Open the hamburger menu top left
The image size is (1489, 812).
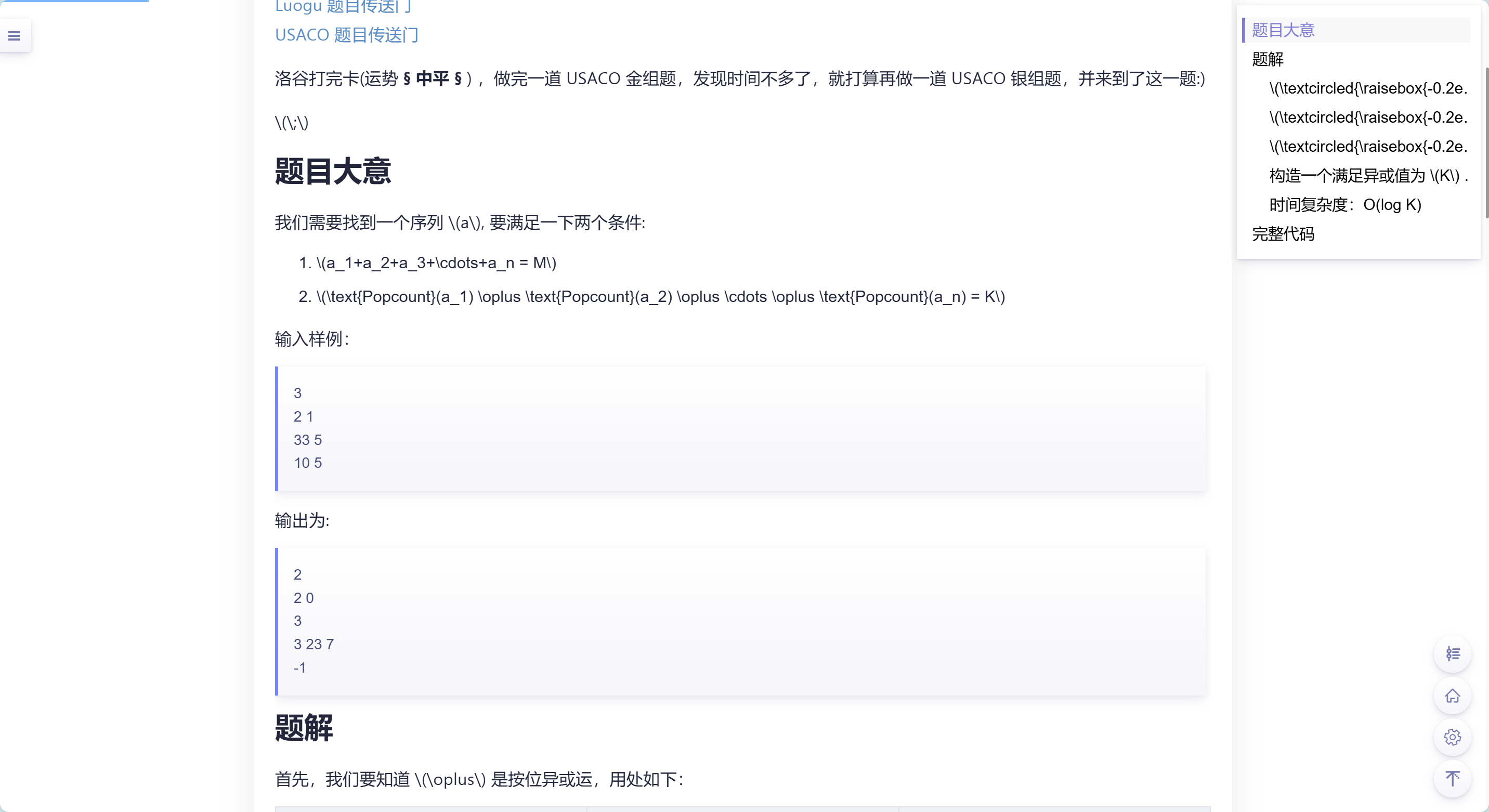(15, 35)
